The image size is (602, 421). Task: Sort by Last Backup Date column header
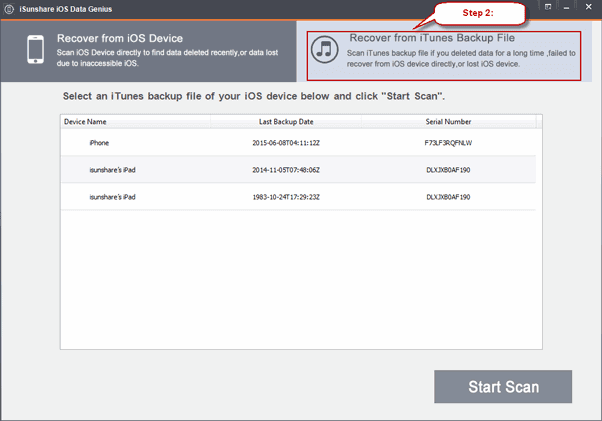[x=286, y=122]
